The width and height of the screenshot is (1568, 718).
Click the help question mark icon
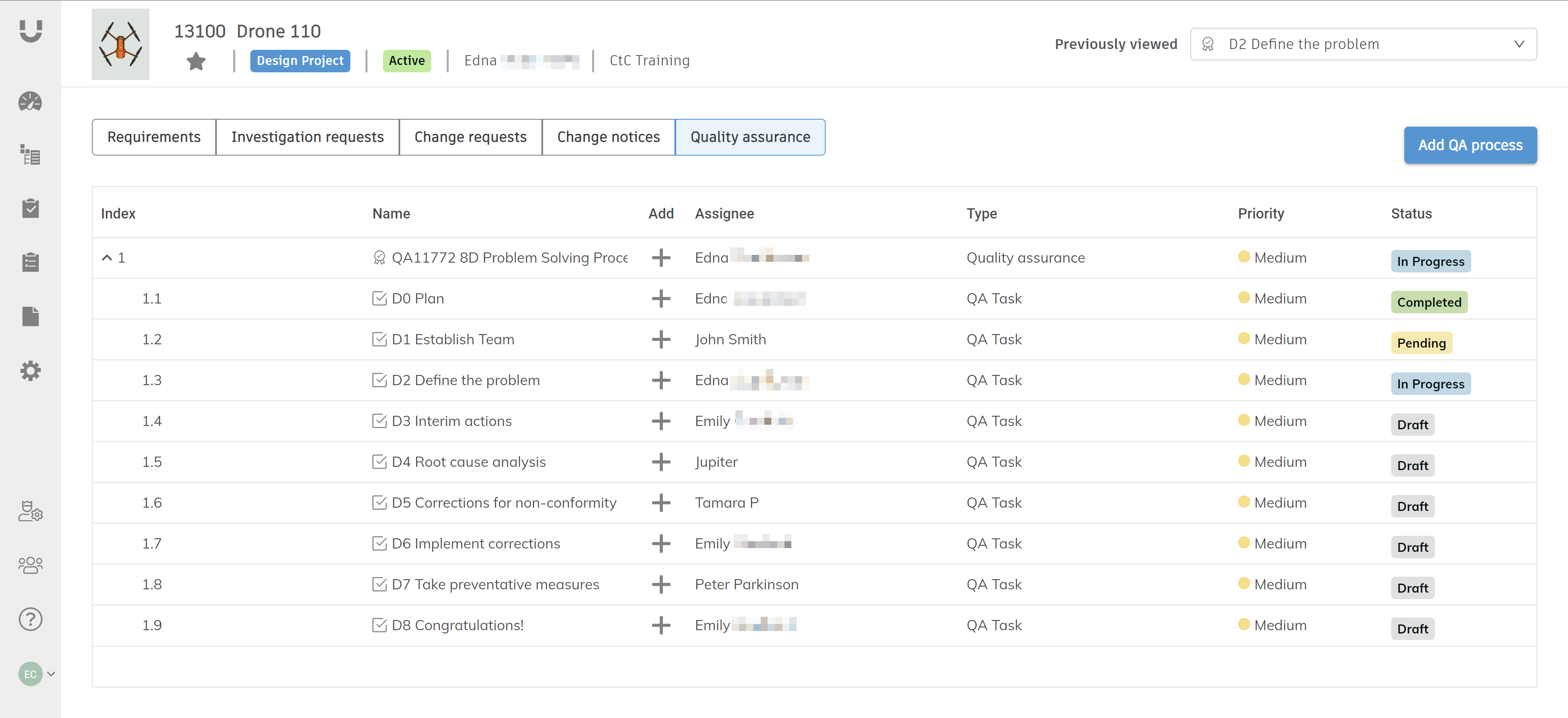click(30, 619)
